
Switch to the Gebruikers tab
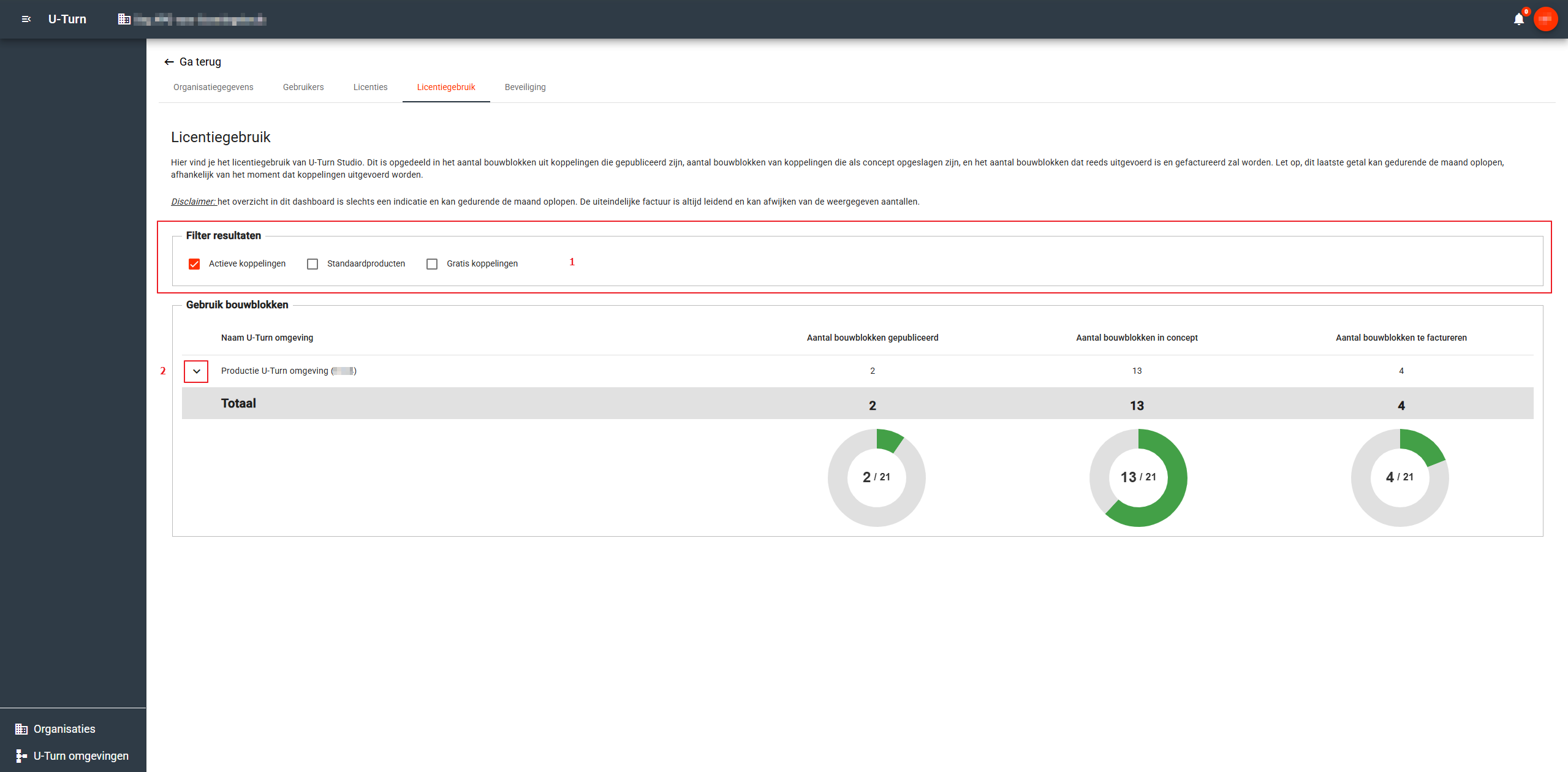(x=303, y=87)
